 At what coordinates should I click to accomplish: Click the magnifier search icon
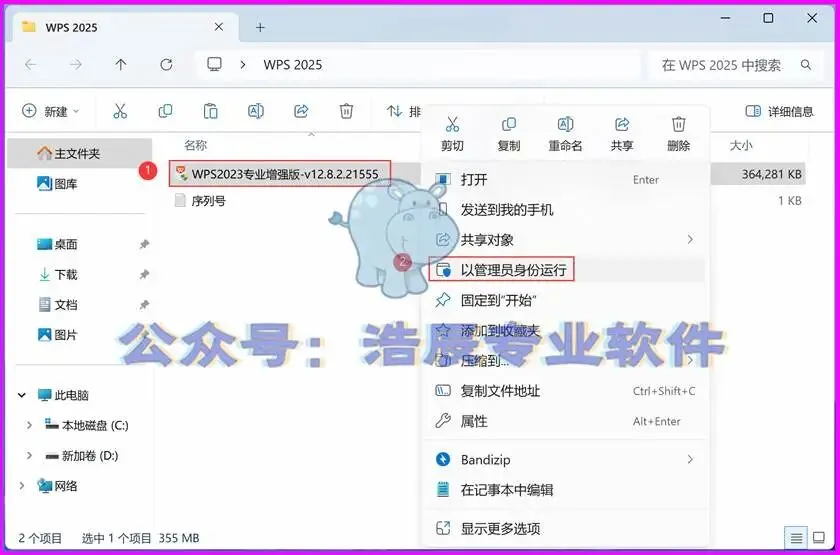click(x=806, y=65)
